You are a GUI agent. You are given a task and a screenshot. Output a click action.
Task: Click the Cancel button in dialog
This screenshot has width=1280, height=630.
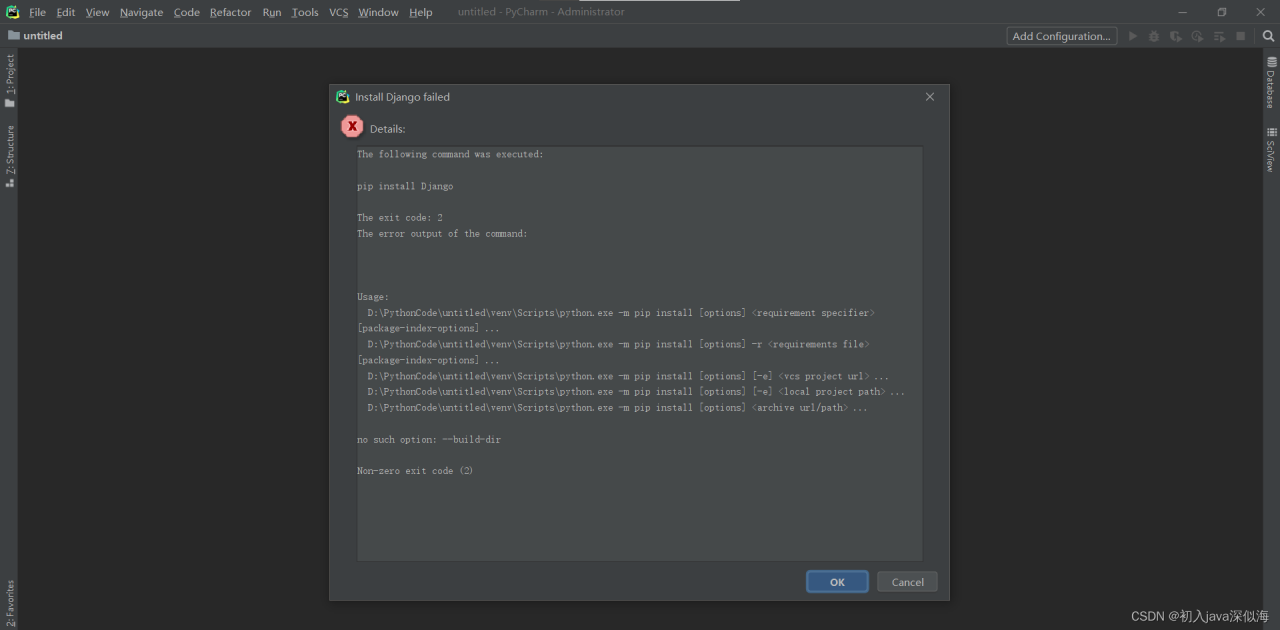click(907, 582)
